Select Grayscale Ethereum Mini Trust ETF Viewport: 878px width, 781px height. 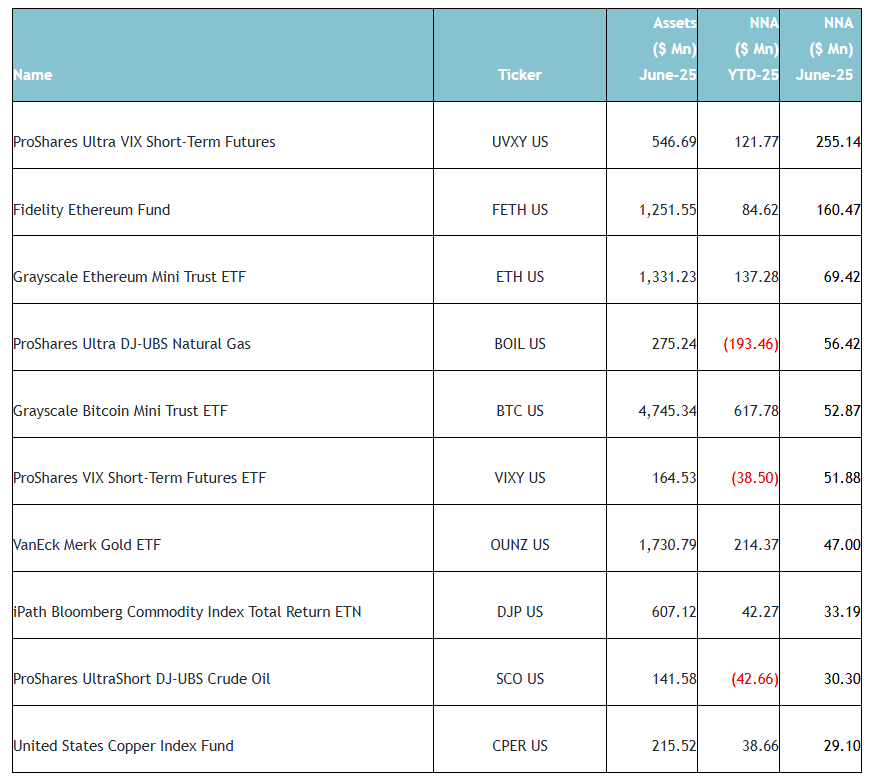[129, 277]
